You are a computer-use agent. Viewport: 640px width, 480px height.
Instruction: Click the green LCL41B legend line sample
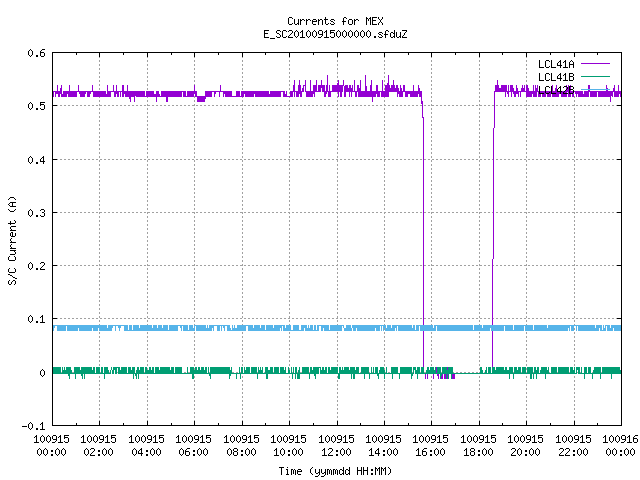(x=595, y=76)
